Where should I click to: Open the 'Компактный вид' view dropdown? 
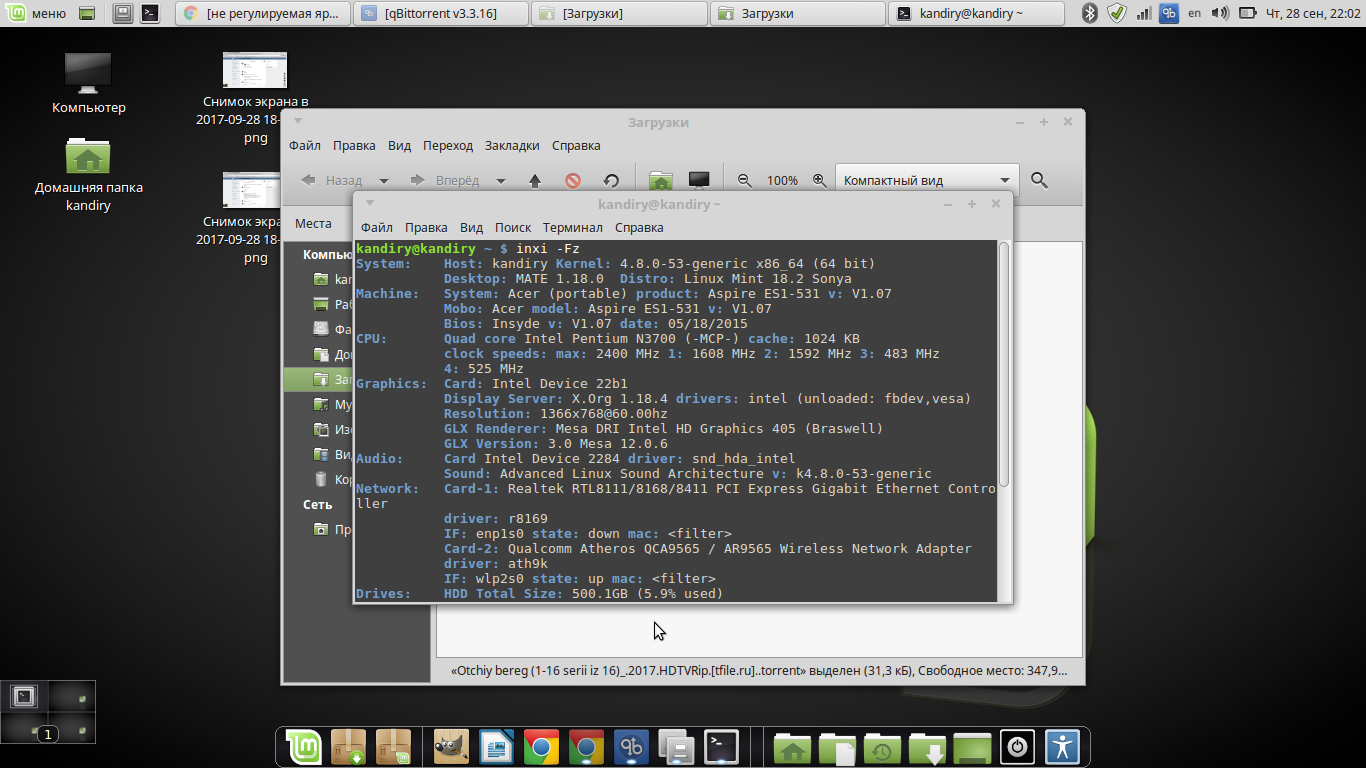pyautogui.click(x=926, y=180)
